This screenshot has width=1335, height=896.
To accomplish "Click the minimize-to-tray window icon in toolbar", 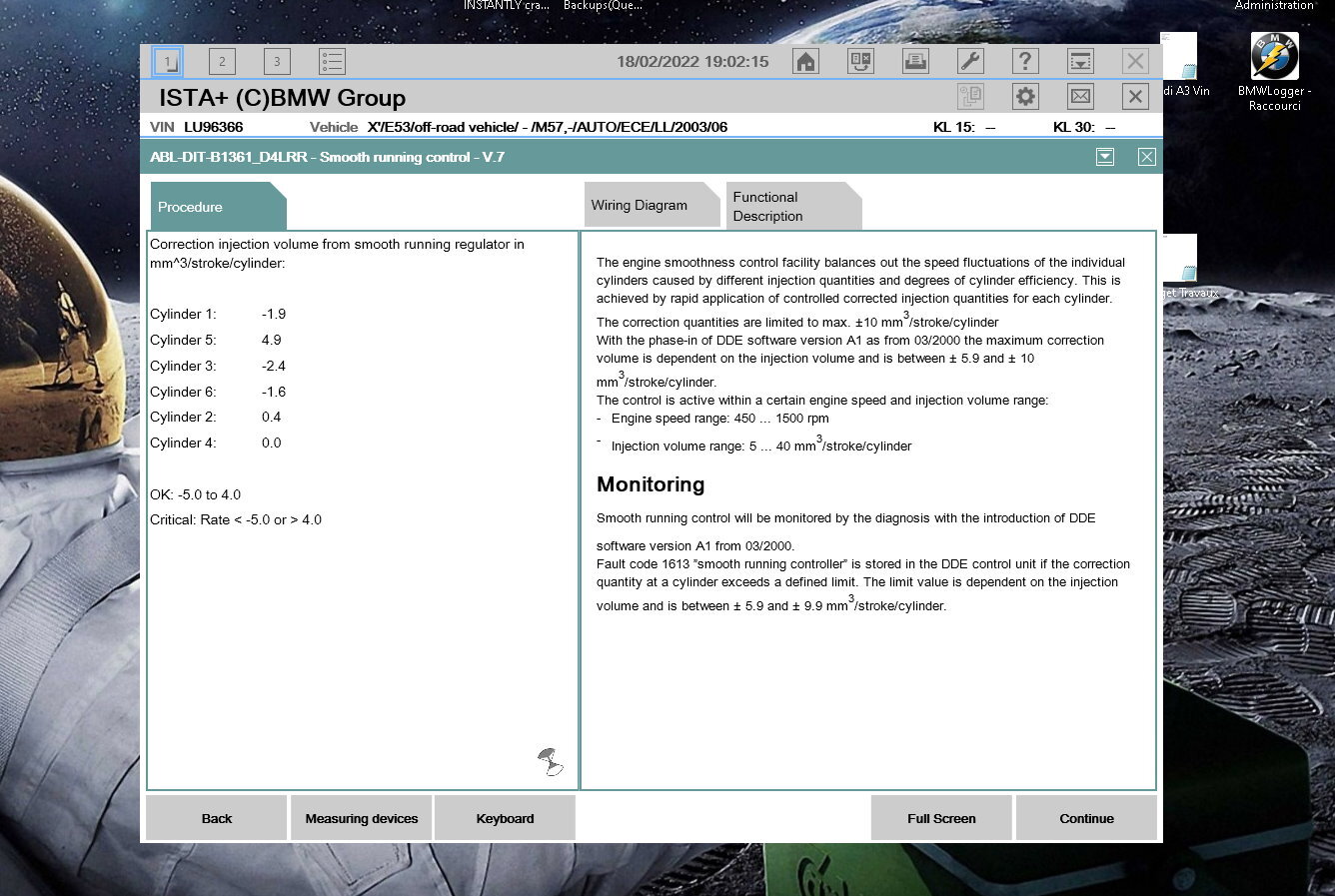I will [1080, 62].
